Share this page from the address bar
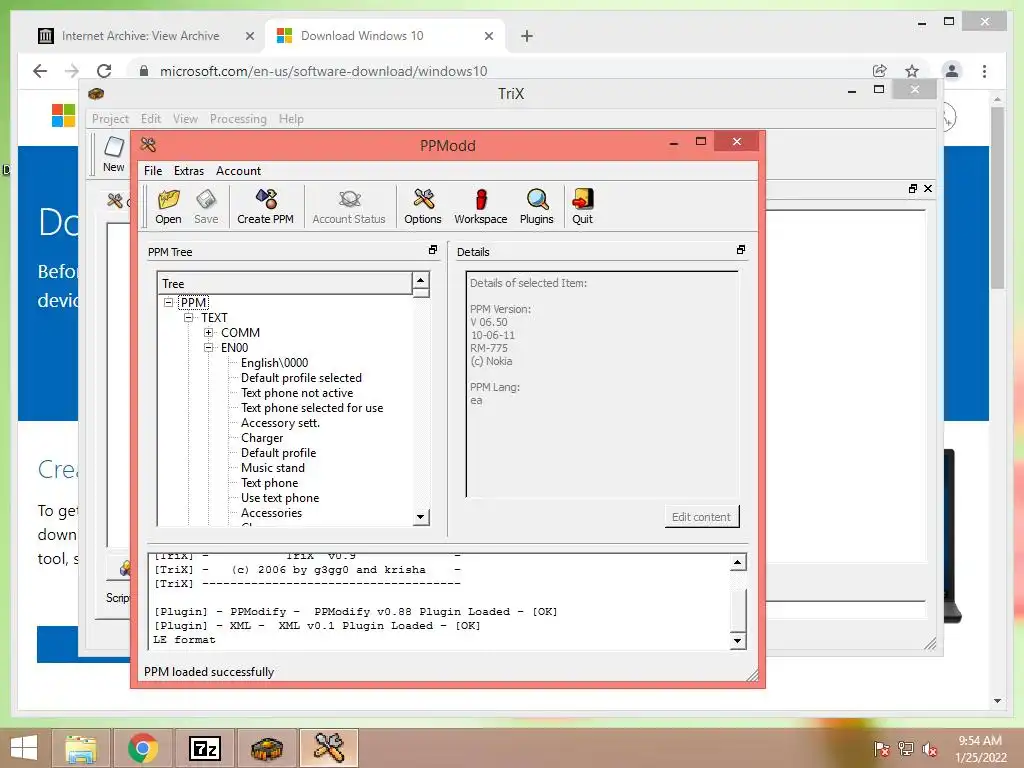1024x768 pixels. 880,71
